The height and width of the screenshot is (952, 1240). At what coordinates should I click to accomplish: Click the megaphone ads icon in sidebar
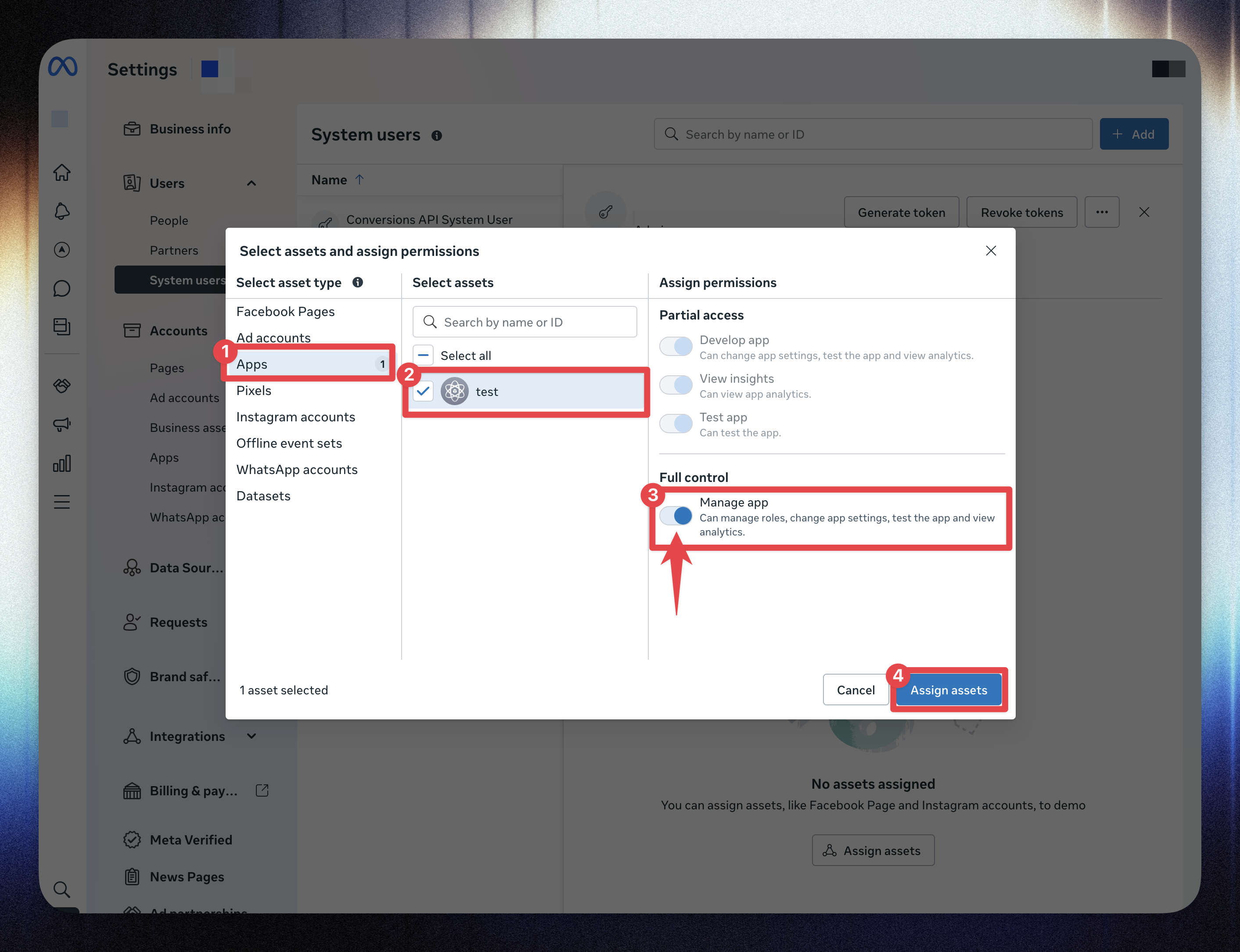coord(62,424)
